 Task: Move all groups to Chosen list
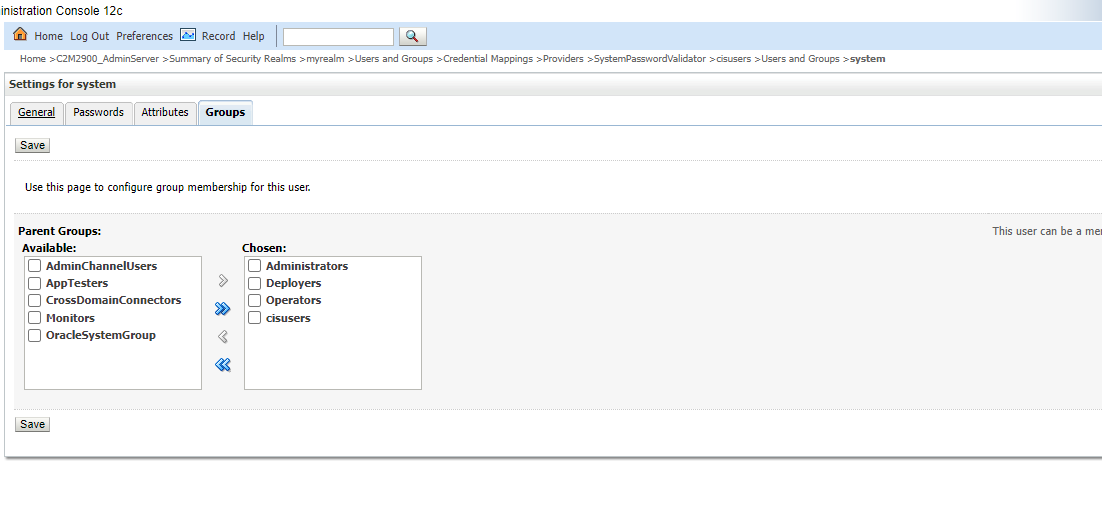tap(223, 309)
